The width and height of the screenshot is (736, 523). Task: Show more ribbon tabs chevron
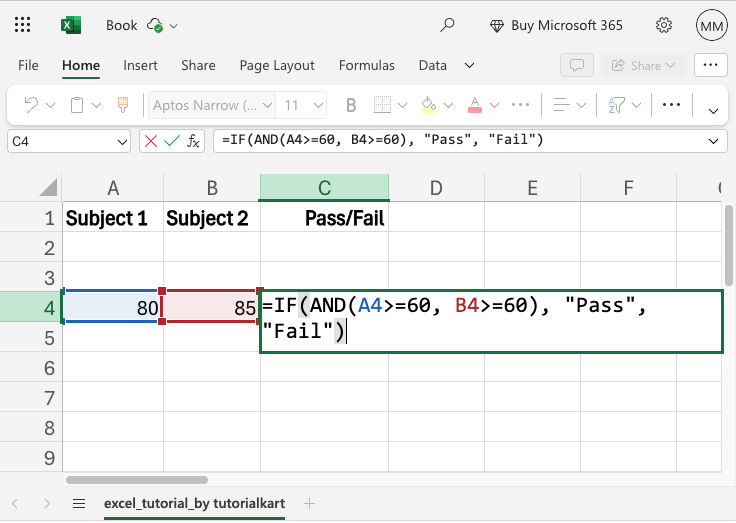(x=469, y=65)
